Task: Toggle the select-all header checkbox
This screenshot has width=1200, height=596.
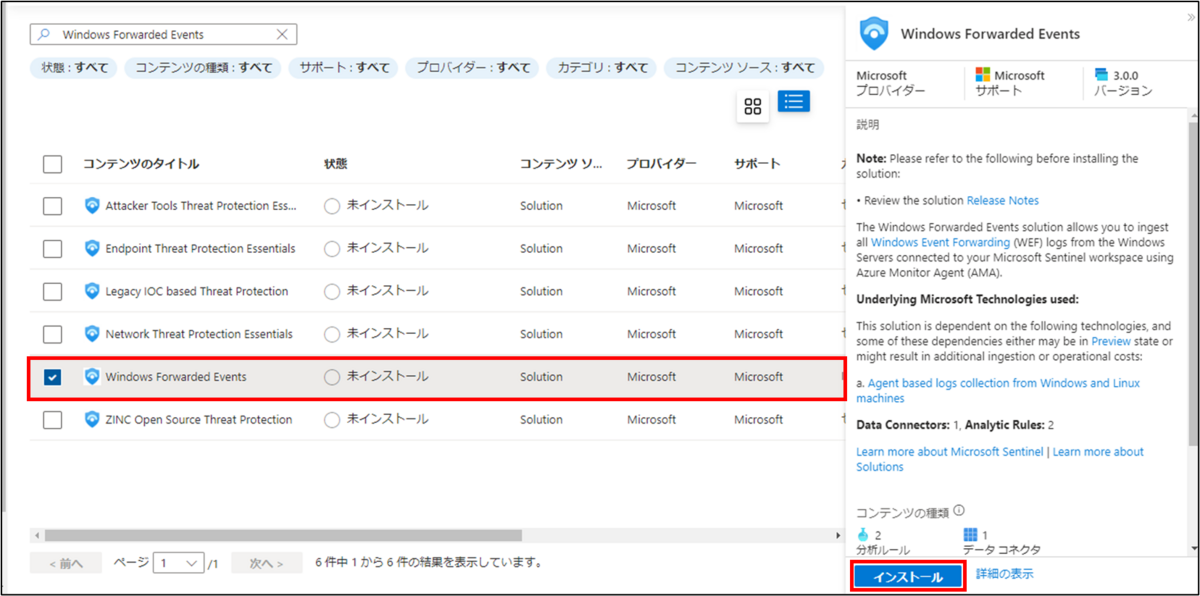Action: [53, 165]
